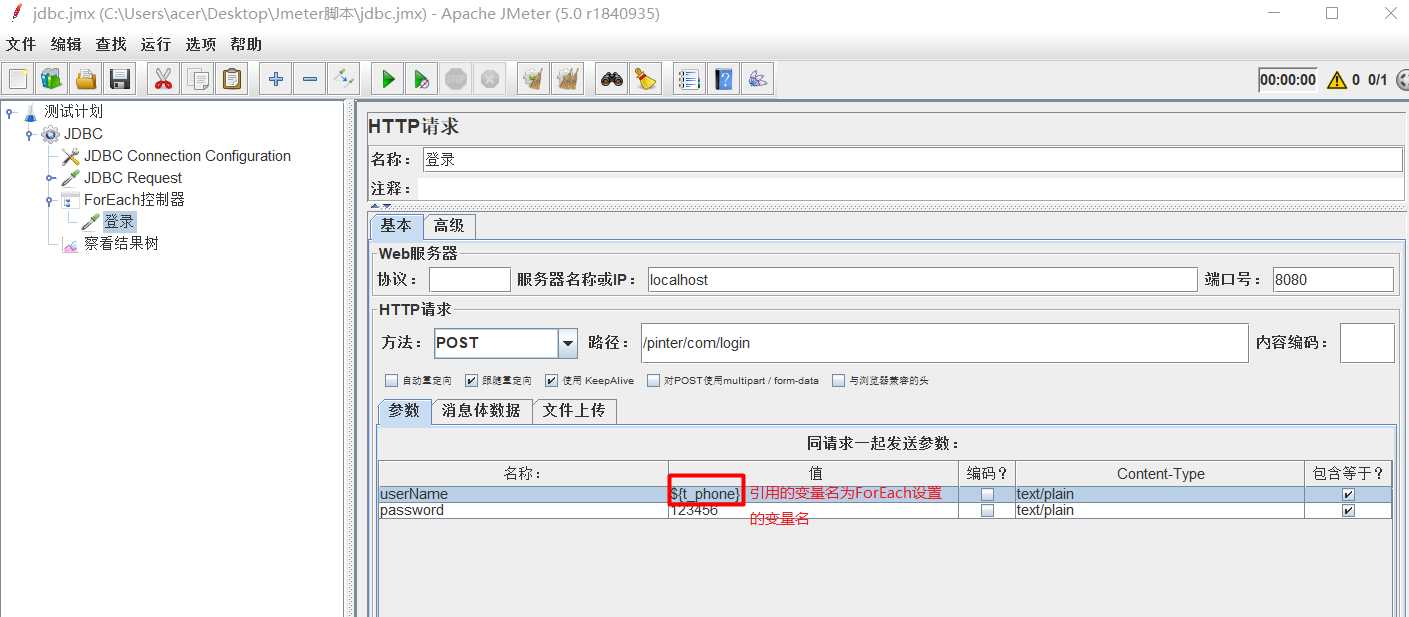This screenshot has height=617, width=1409.
Task: Expand all nodes with plus icon
Action: pos(276,79)
